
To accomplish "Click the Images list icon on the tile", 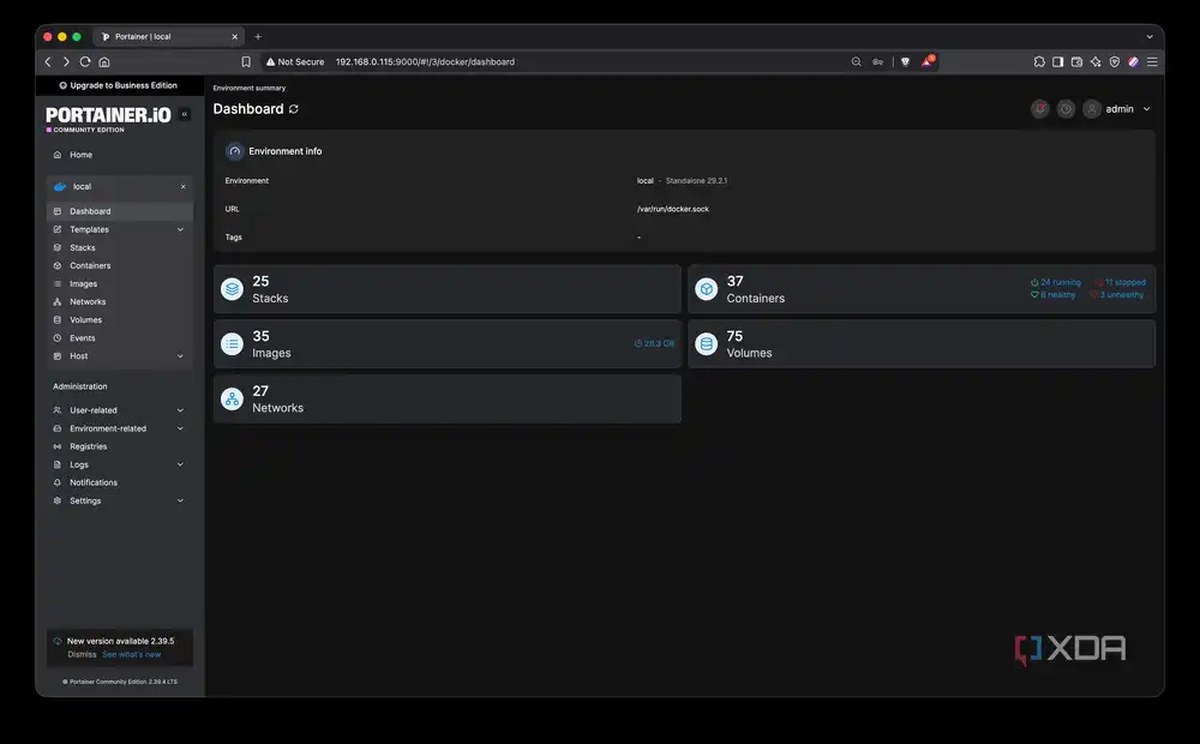I will pyautogui.click(x=232, y=345).
